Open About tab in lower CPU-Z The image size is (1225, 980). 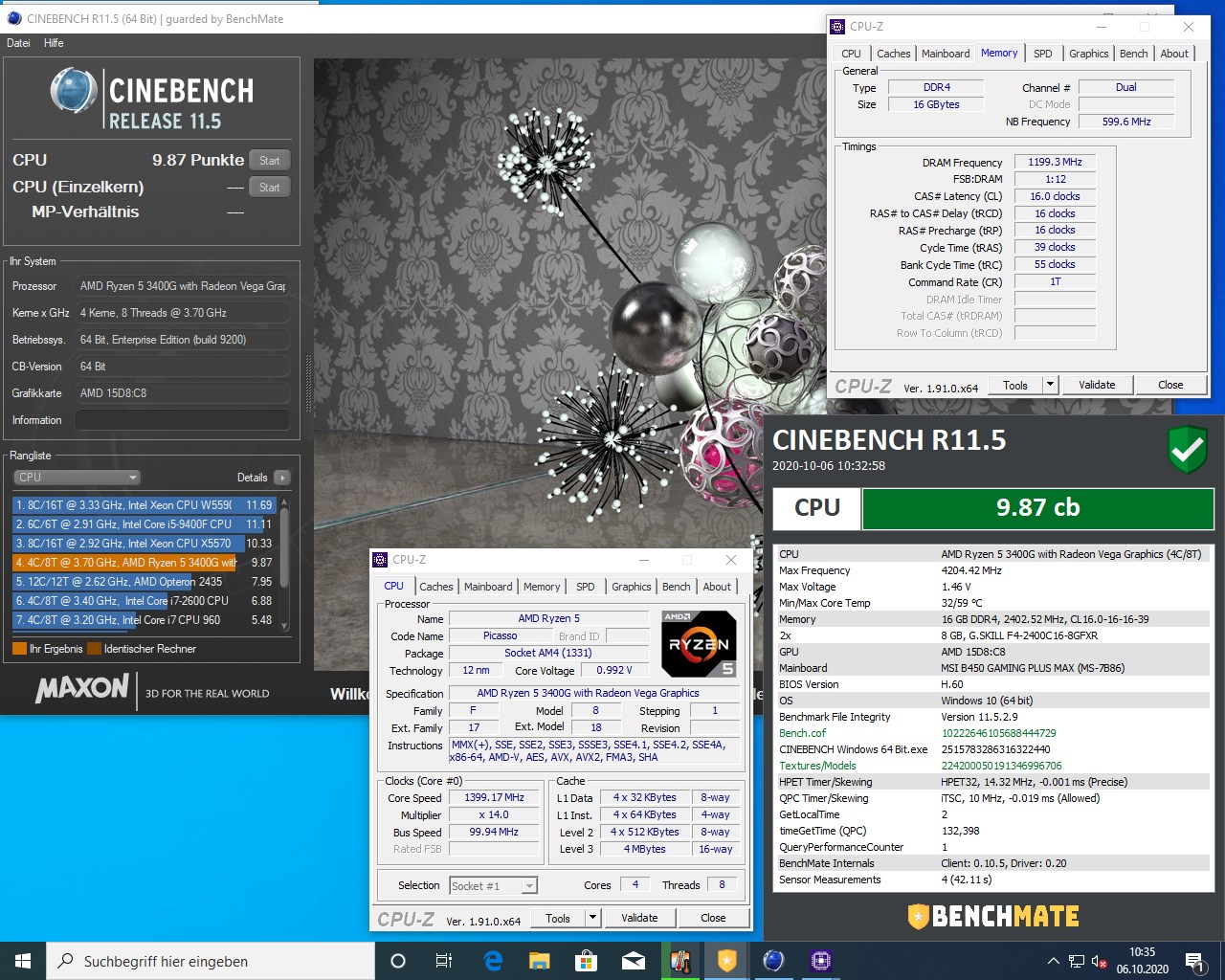click(717, 587)
